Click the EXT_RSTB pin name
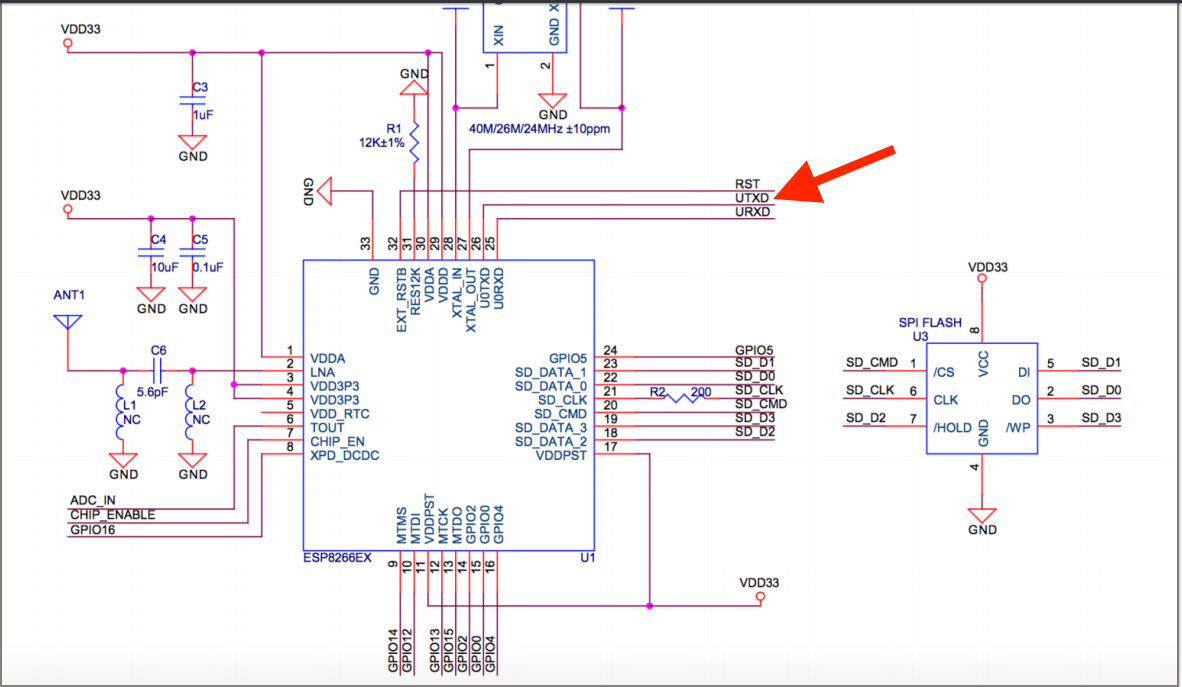Image resolution: width=1182 pixels, height=687 pixels. pyautogui.click(x=401, y=299)
